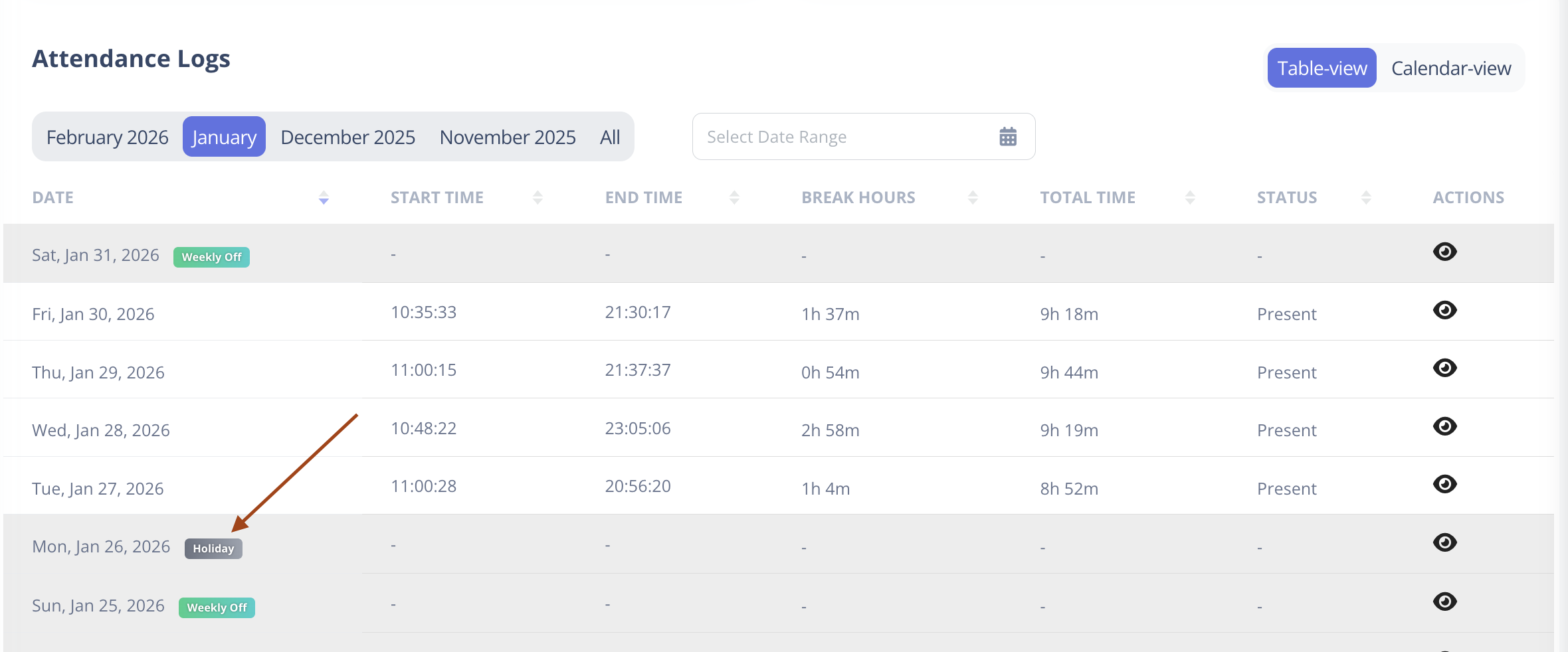This screenshot has width=1568, height=652.
Task: Click the Actions column header
Action: [1468, 197]
